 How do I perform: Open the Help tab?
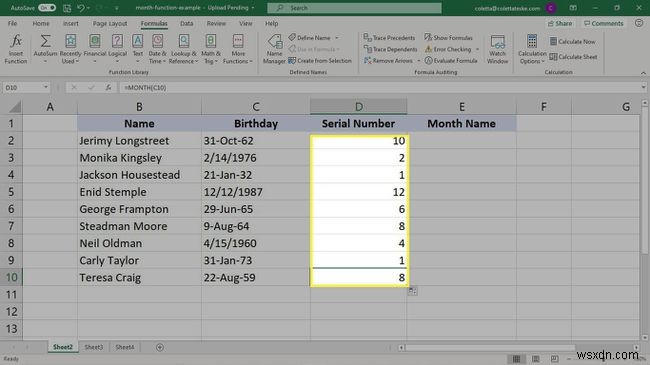[272, 24]
